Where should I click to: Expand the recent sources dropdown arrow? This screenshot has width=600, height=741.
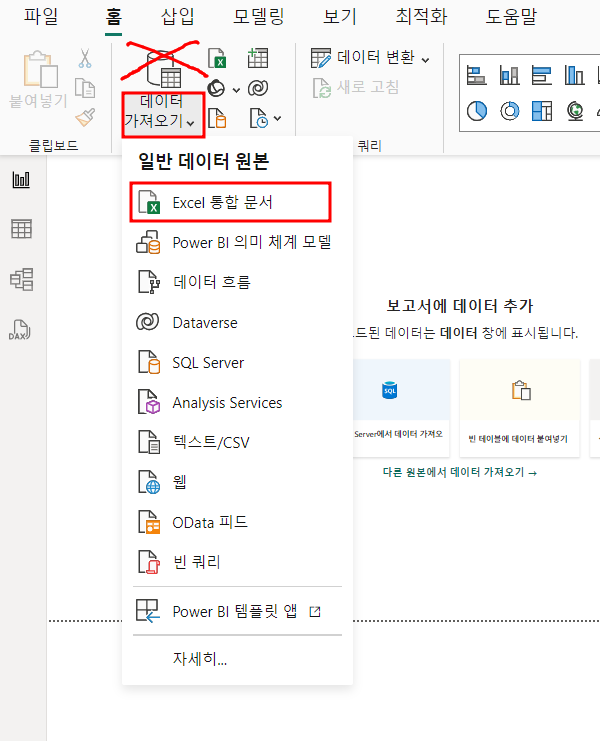[x=278, y=118]
